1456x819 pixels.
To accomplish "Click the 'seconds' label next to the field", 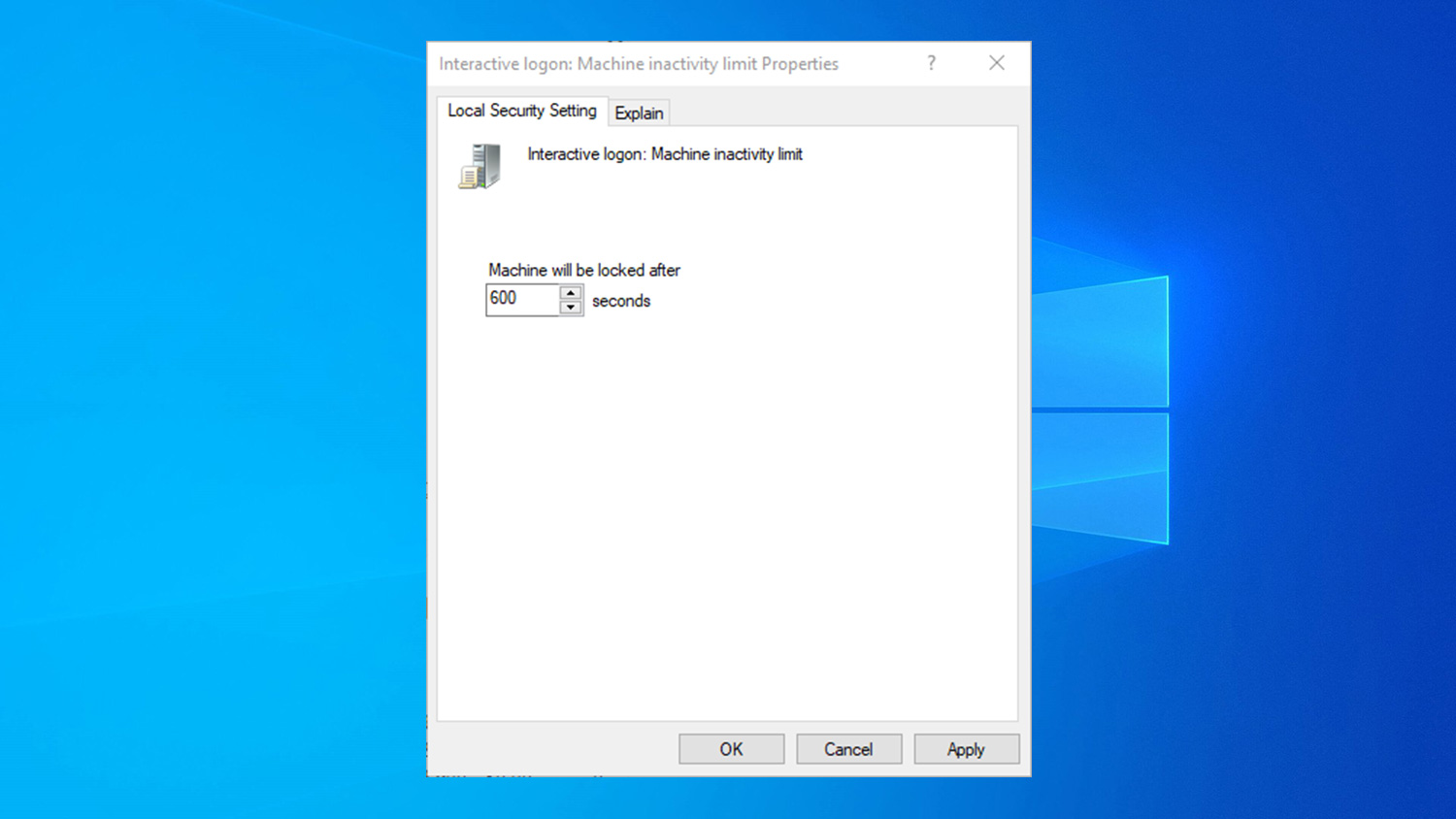I will tap(621, 301).
